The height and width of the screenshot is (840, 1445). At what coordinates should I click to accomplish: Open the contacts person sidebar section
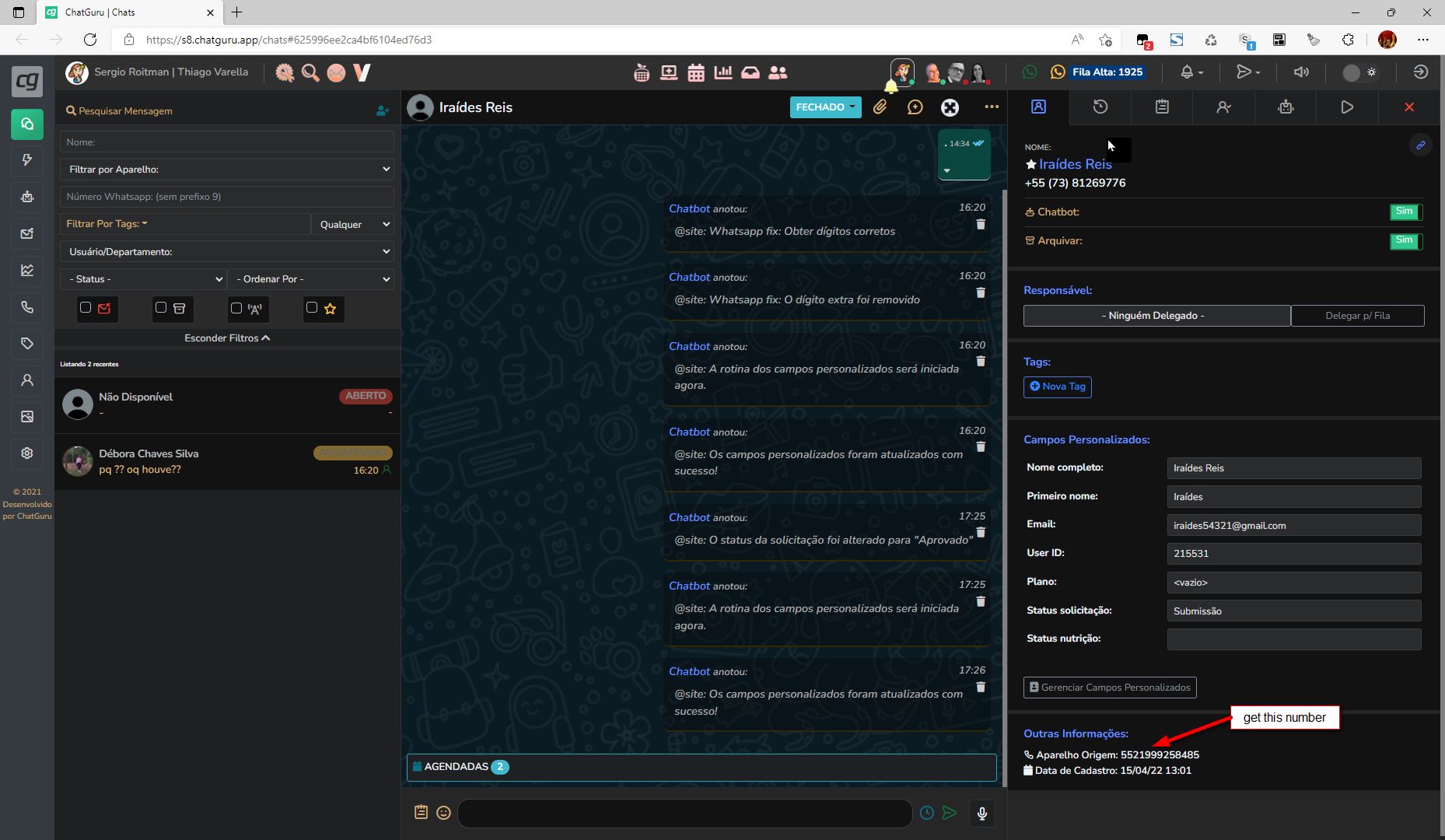point(27,380)
